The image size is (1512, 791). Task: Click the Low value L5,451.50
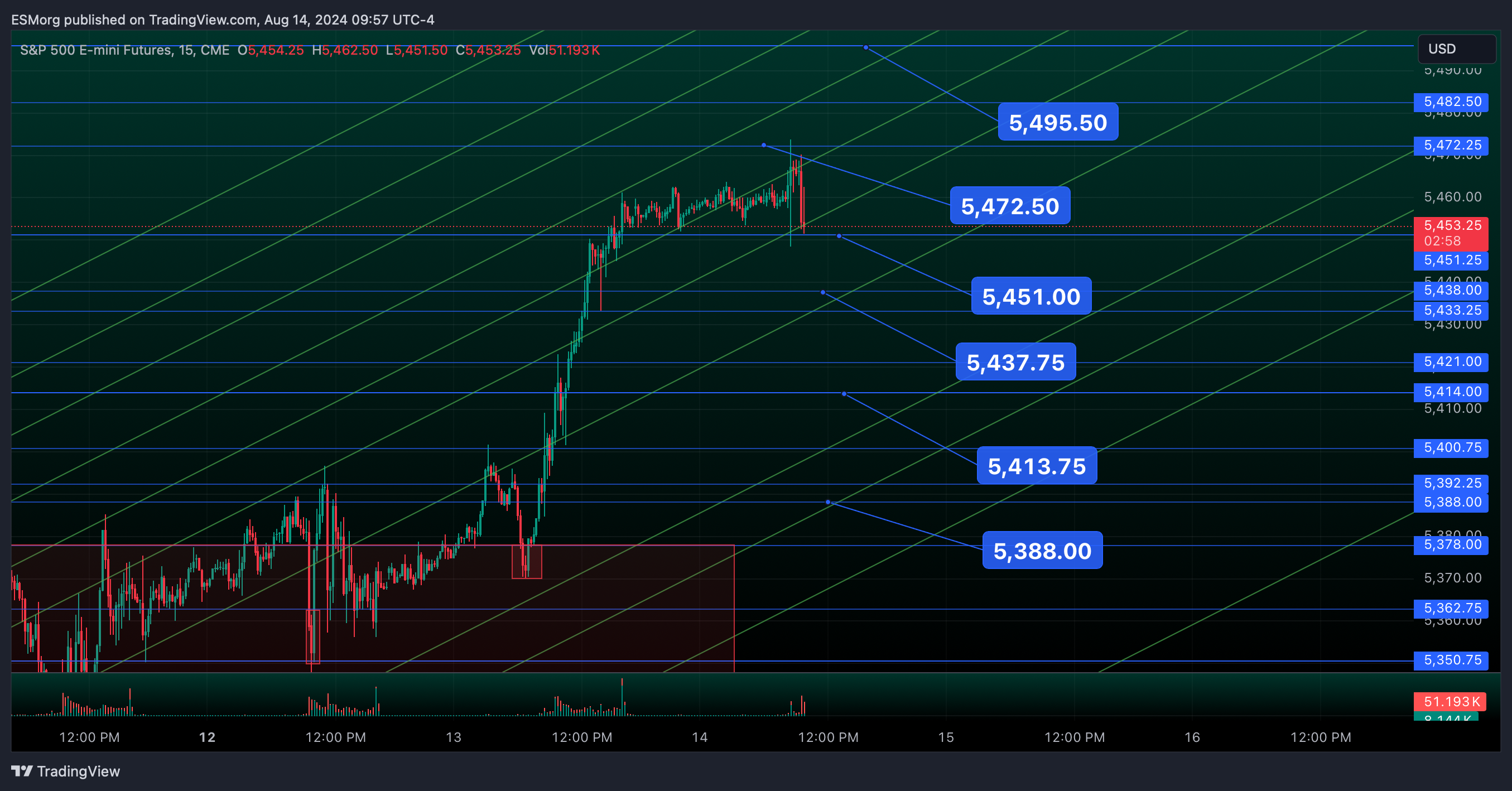click(417, 50)
